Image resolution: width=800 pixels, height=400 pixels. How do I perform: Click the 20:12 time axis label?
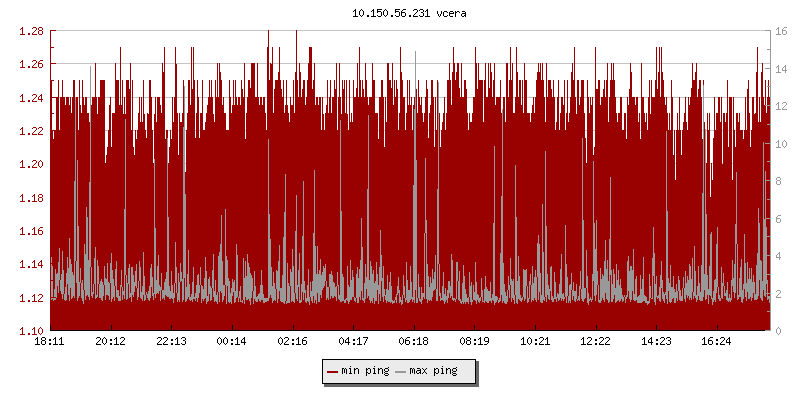point(110,341)
